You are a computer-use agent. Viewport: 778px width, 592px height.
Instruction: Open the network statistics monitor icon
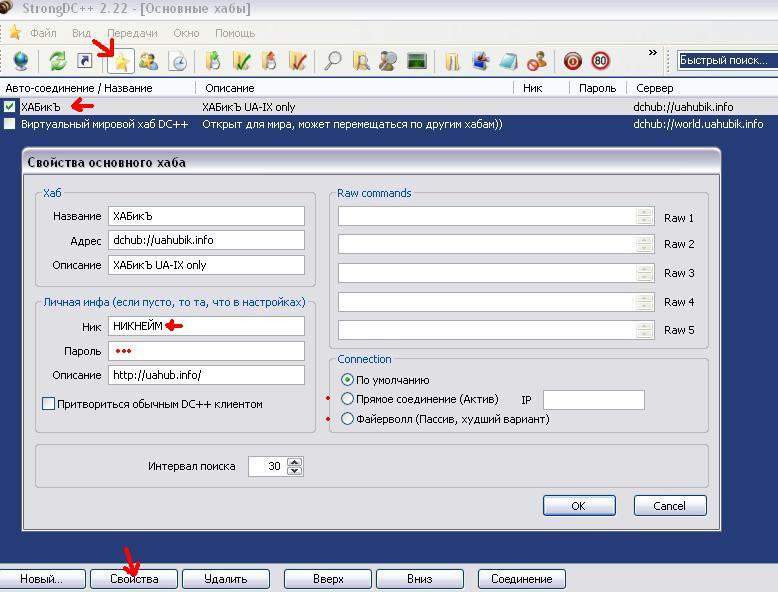417,62
